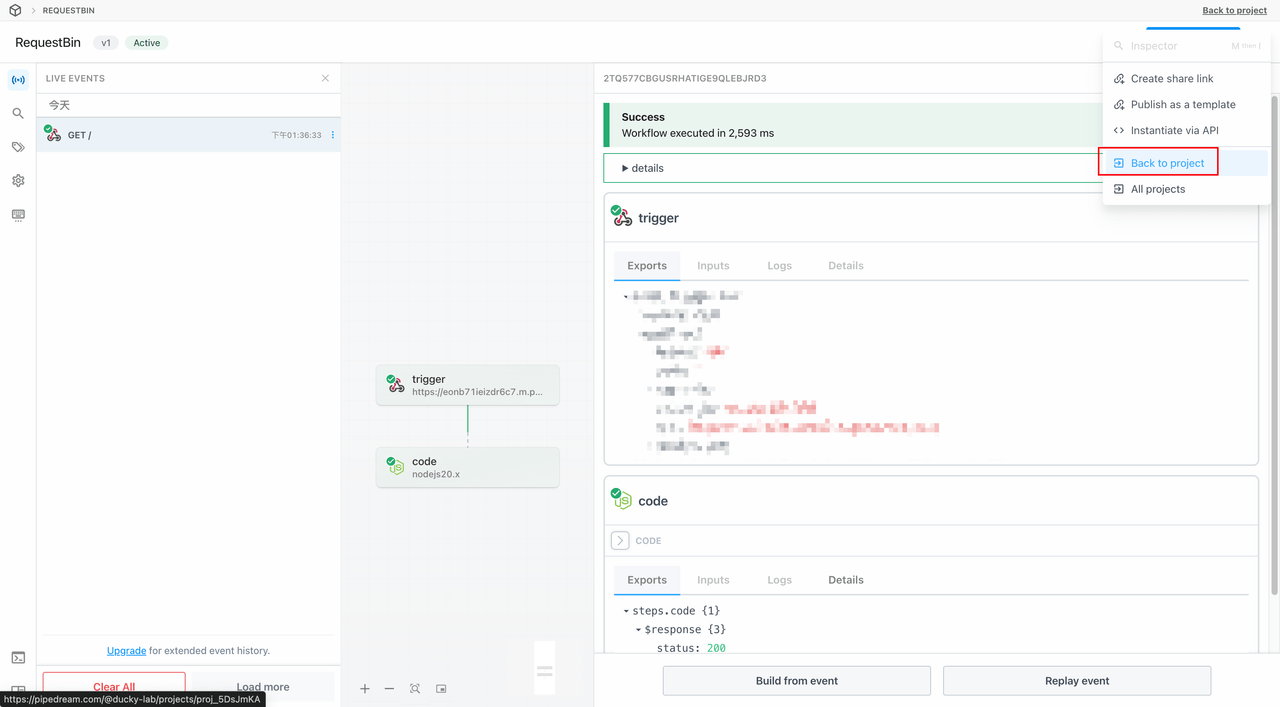Fit workflow canvas to view
Image resolution: width=1280 pixels, height=707 pixels.
point(415,689)
